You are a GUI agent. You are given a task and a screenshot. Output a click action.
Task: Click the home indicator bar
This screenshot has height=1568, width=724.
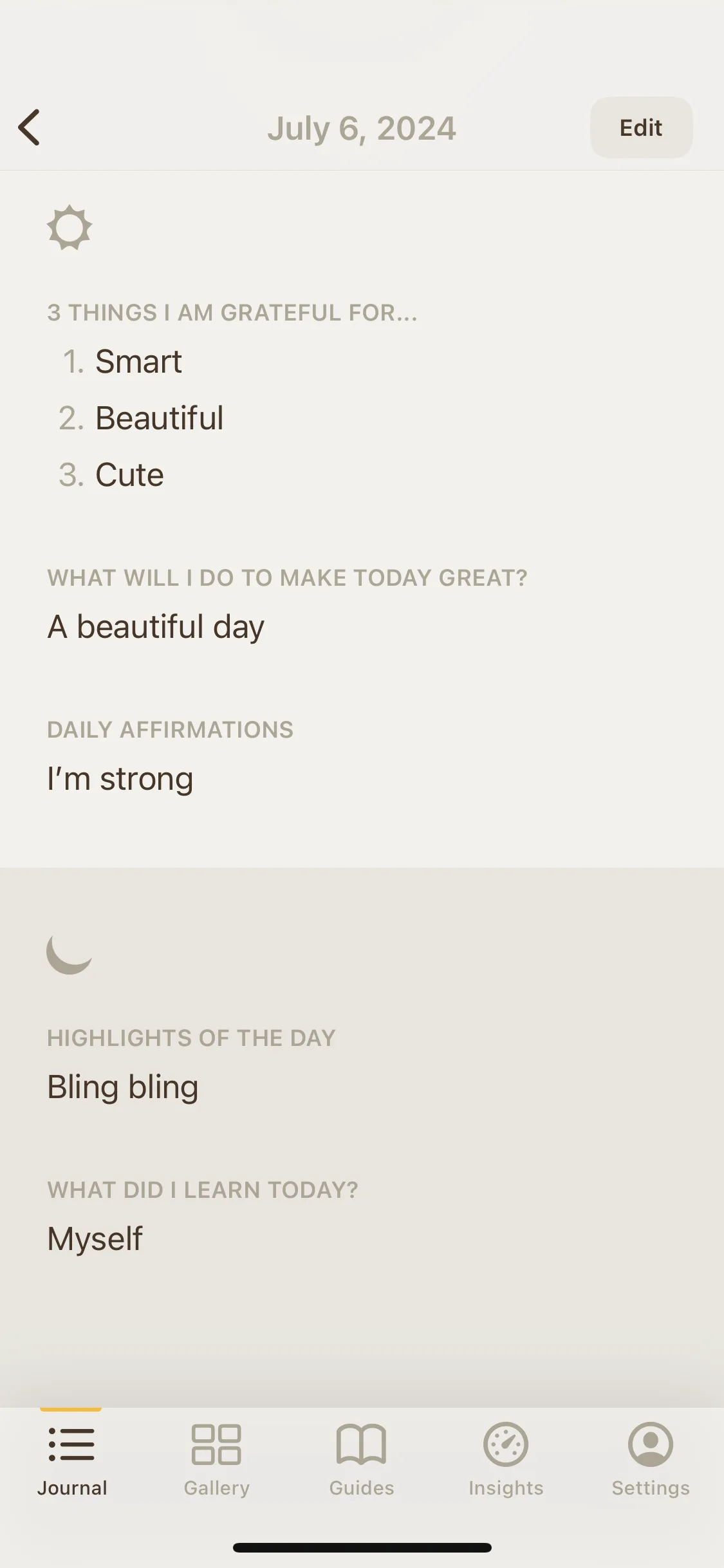(362, 1547)
